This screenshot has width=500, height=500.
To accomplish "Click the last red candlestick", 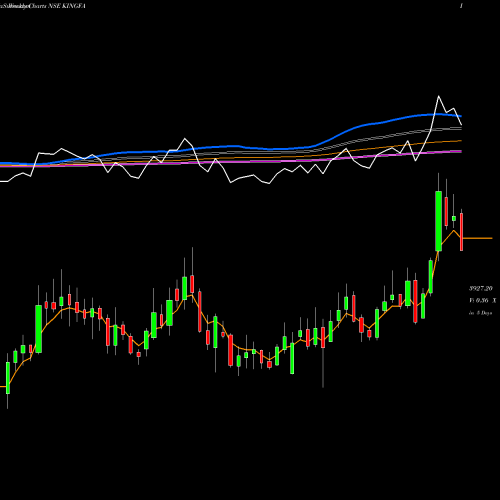I will pyautogui.click(x=462, y=232).
